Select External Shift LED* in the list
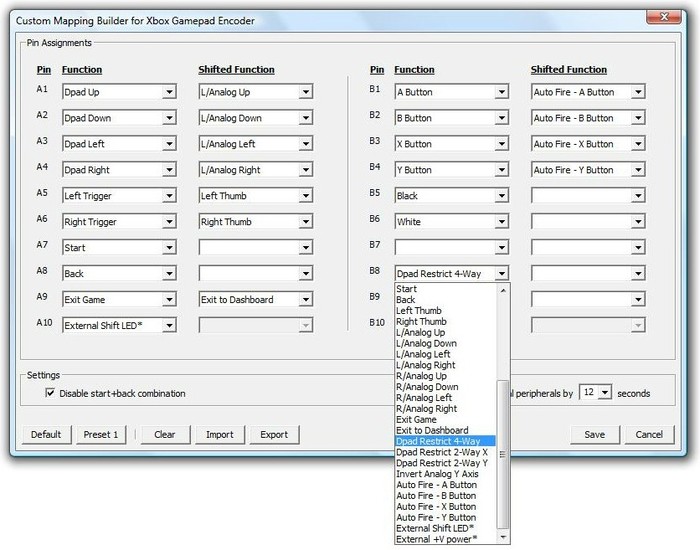Screen dimensions: 700x550 [x=446, y=528]
